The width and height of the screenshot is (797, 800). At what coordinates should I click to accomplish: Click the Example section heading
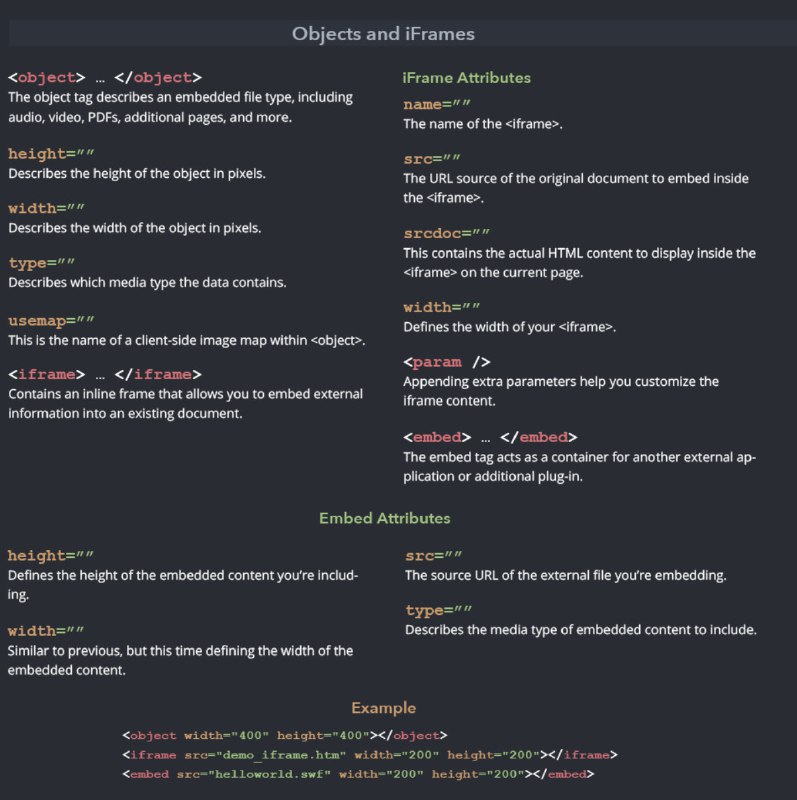384,708
